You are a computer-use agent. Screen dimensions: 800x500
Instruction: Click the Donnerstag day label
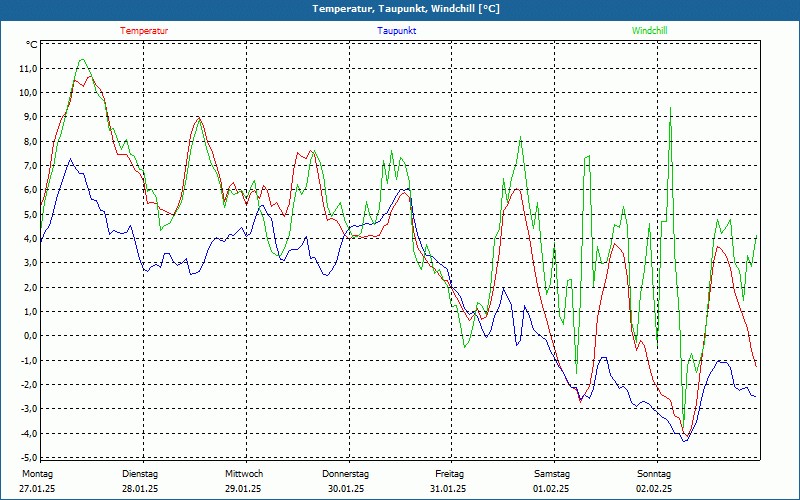click(x=345, y=474)
